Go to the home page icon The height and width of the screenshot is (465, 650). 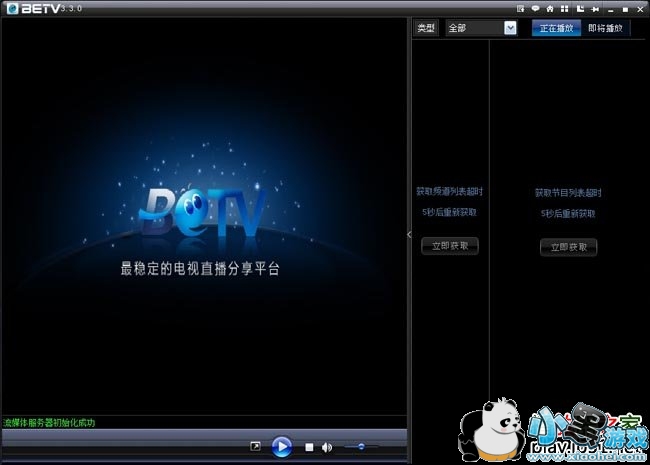tap(550, 9)
